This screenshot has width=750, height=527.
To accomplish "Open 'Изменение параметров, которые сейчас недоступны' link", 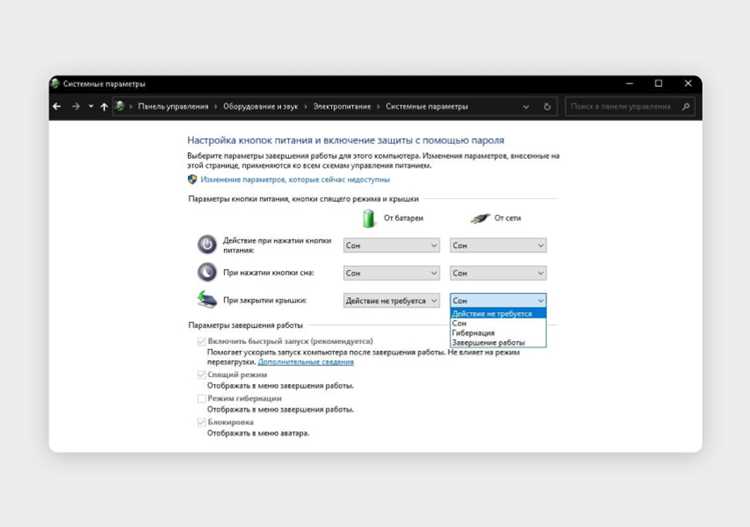I will pos(295,179).
